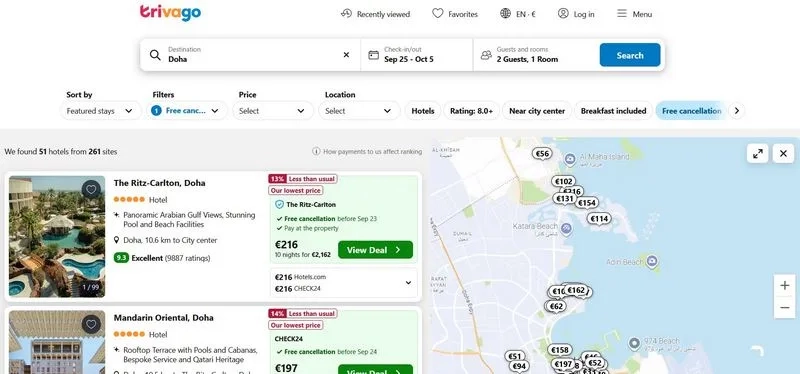This screenshot has width=800, height=374.
Task: Open Mandarin Oriental, Doha hotel title
Action: point(165,318)
